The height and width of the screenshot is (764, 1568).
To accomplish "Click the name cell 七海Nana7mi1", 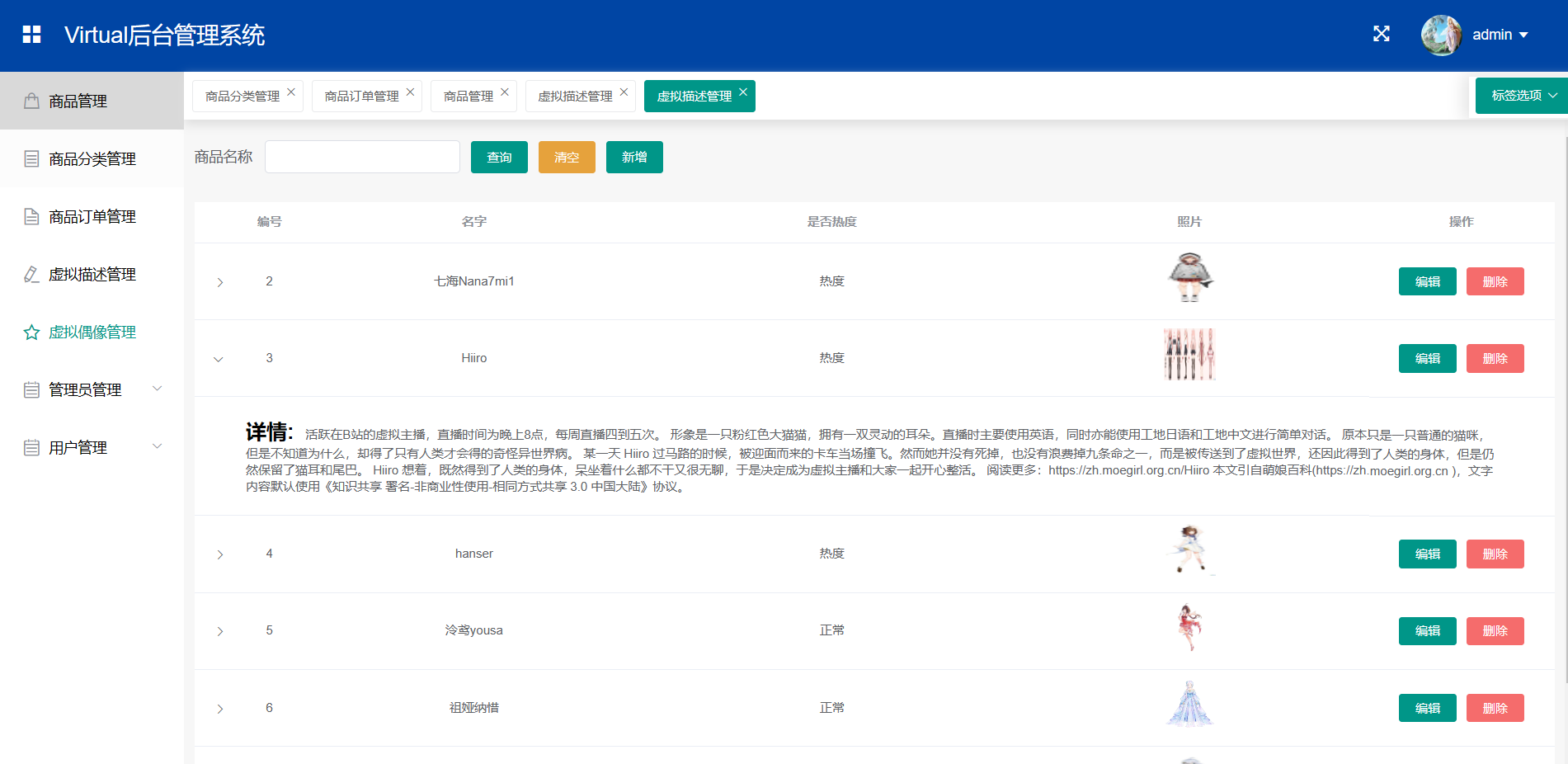I will click(473, 281).
